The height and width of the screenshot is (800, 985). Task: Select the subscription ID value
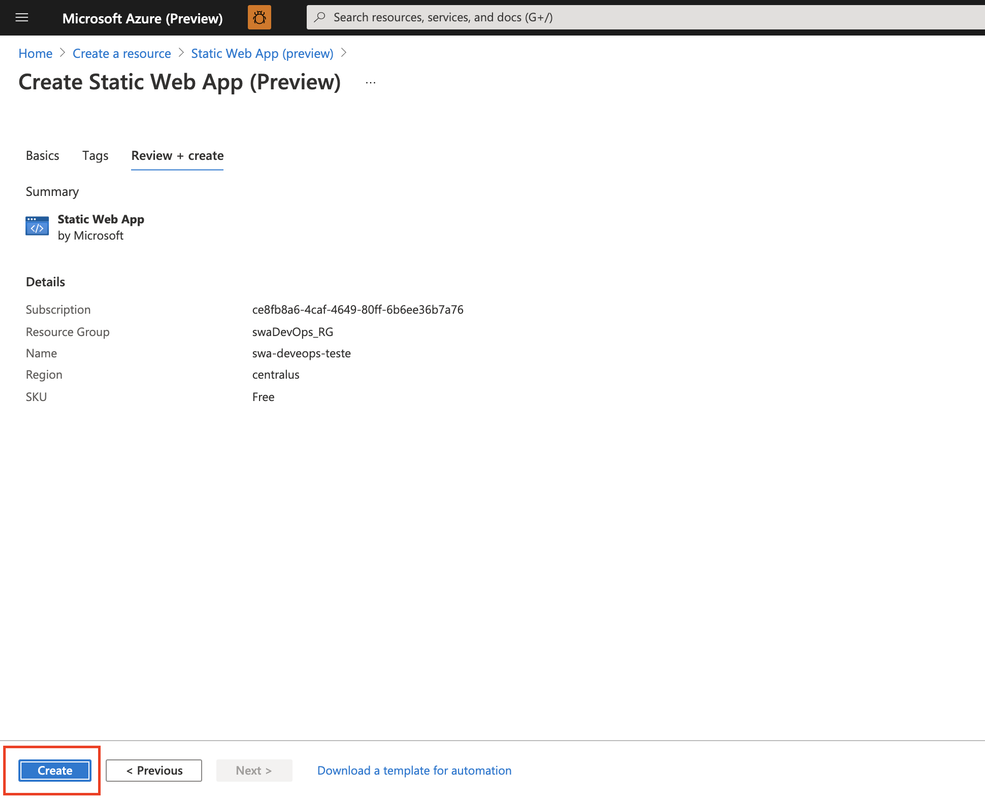[x=357, y=310]
